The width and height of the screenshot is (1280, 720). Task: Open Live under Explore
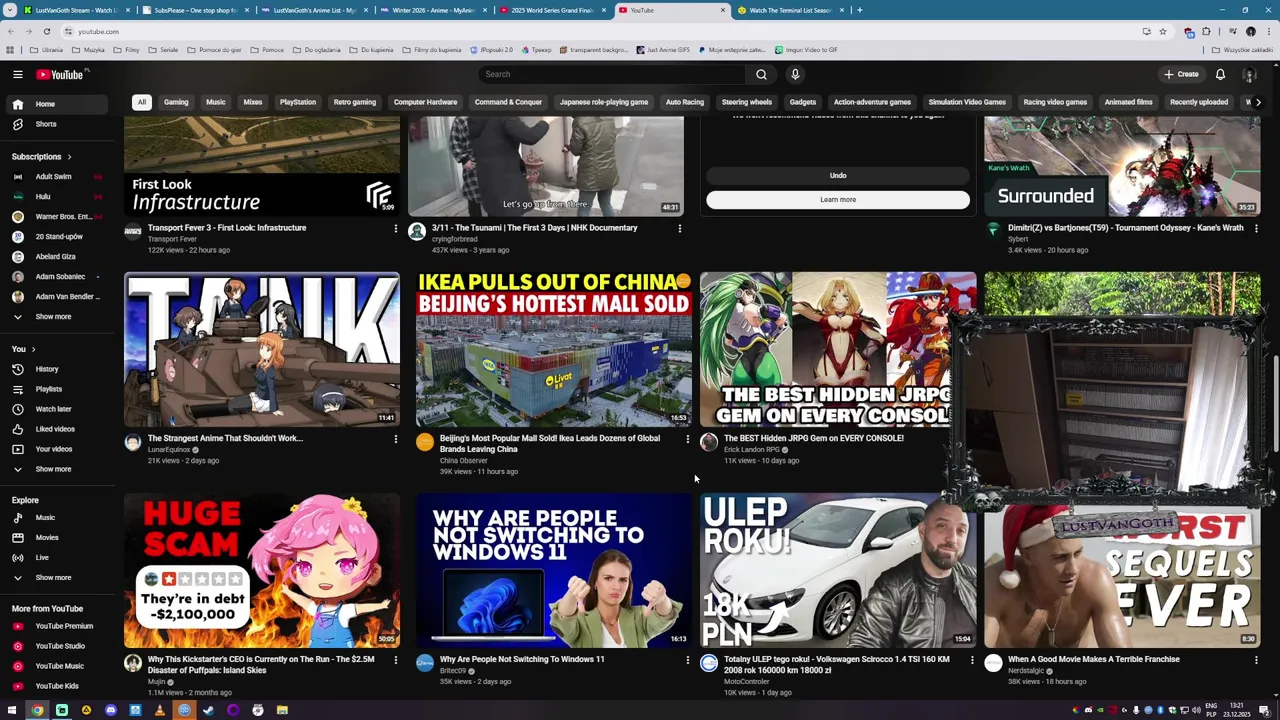click(x=59, y=557)
